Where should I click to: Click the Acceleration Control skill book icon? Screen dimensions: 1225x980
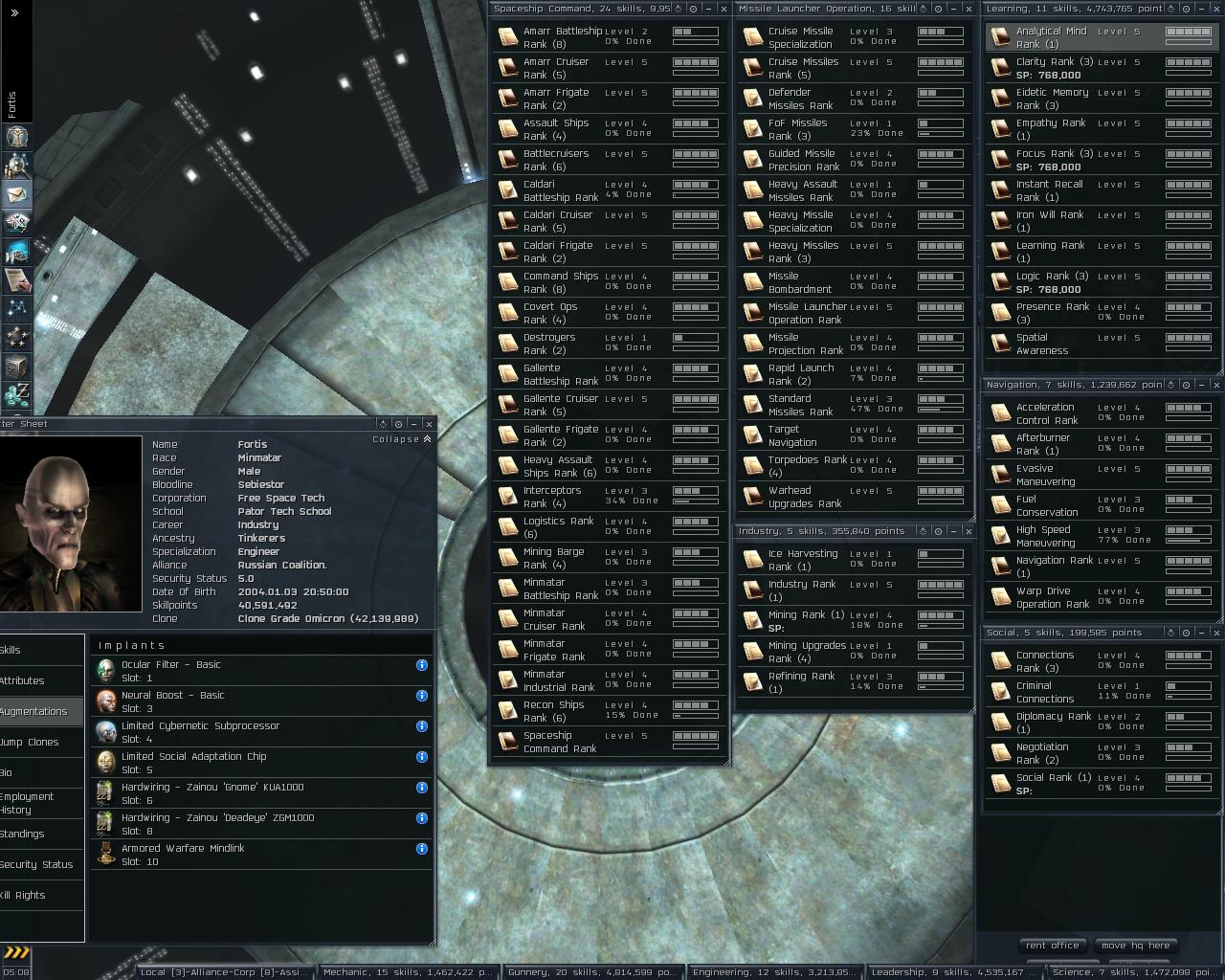pos(1000,413)
